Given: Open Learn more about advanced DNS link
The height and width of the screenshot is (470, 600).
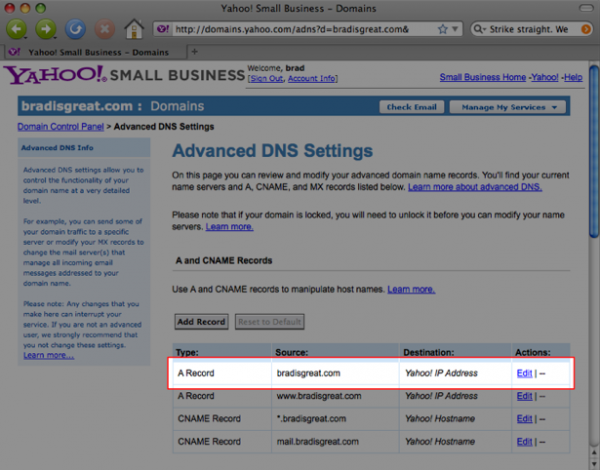Looking at the screenshot, I should click(474, 187).
